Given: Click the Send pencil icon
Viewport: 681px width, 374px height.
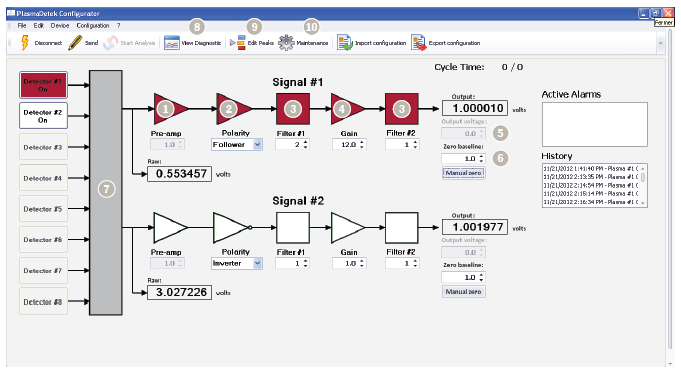Looking at the screenshot, I should [75, 43].
